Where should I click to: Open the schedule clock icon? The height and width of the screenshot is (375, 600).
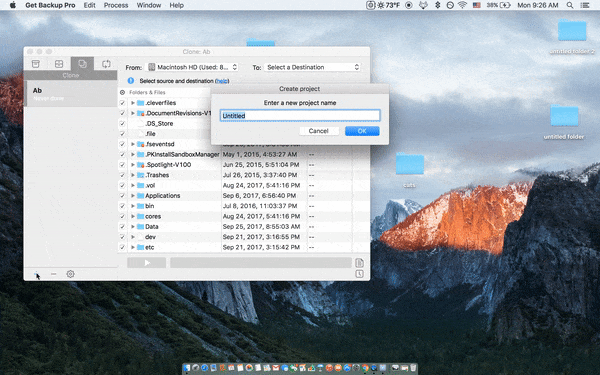click(x=359, y=274)
